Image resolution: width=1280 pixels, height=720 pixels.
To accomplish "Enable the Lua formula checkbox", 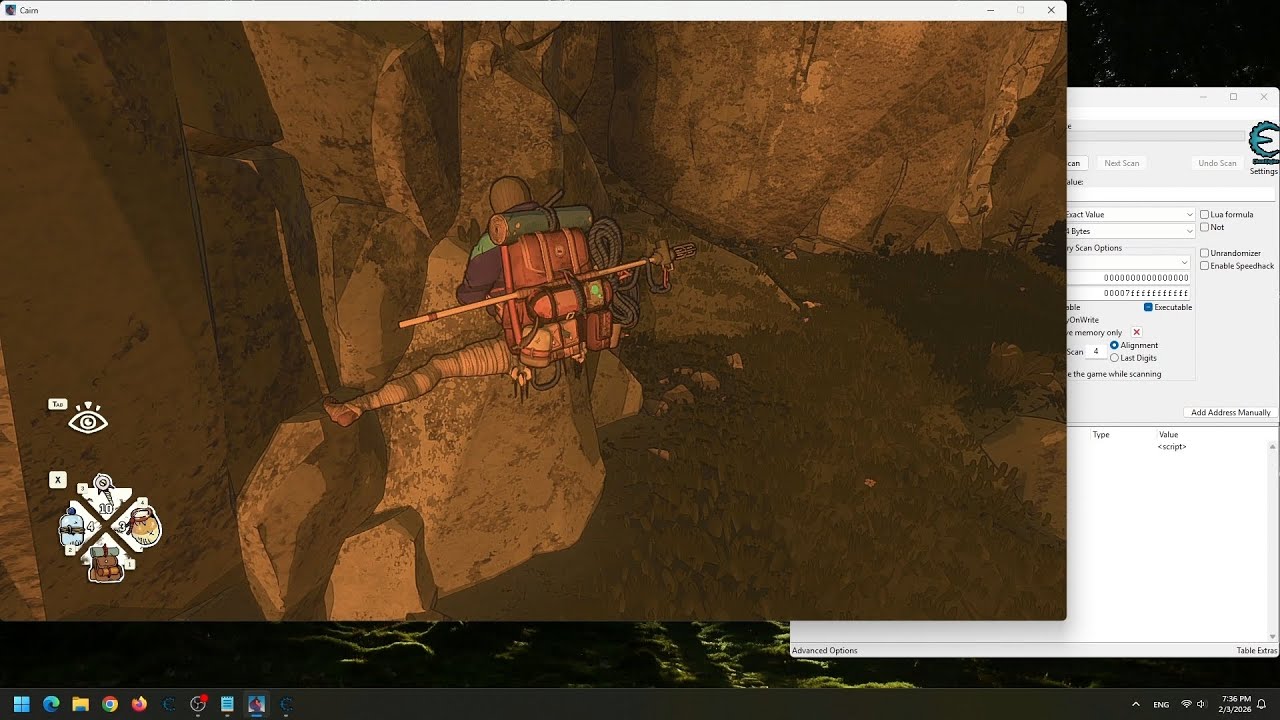I will tap(1204, 215).
